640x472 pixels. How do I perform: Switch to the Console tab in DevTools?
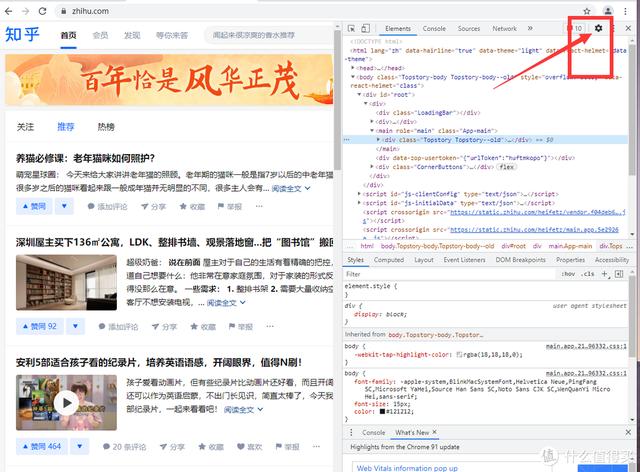(x=434, y=29)
